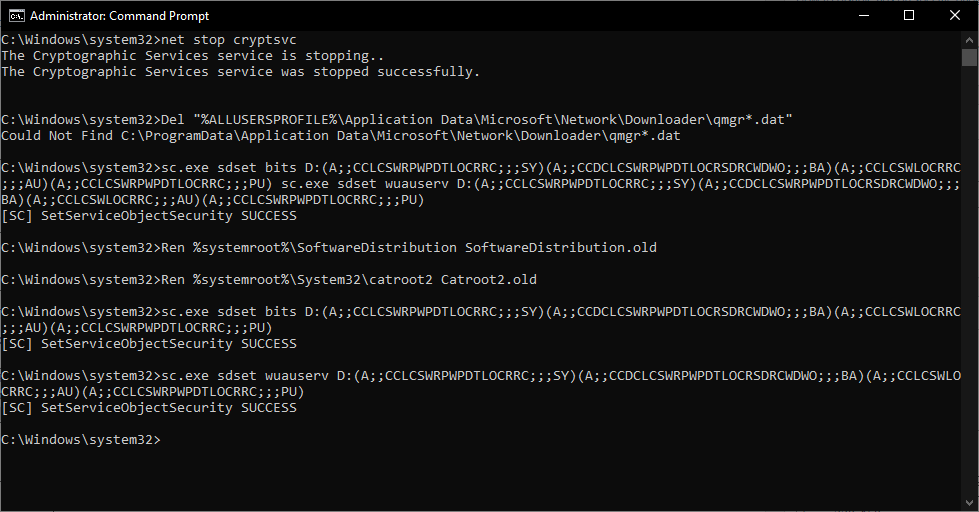Minimize the Command Prompt window
Image resolution: width=979 pixels, height=512 pixels.
click(862, 15)
